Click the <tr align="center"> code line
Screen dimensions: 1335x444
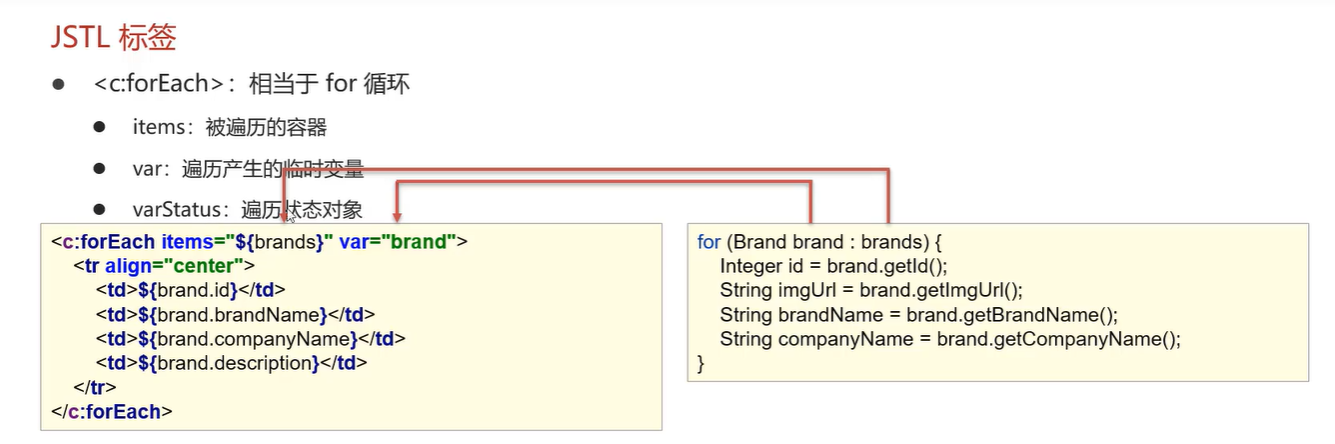click(x=165, y=266)
